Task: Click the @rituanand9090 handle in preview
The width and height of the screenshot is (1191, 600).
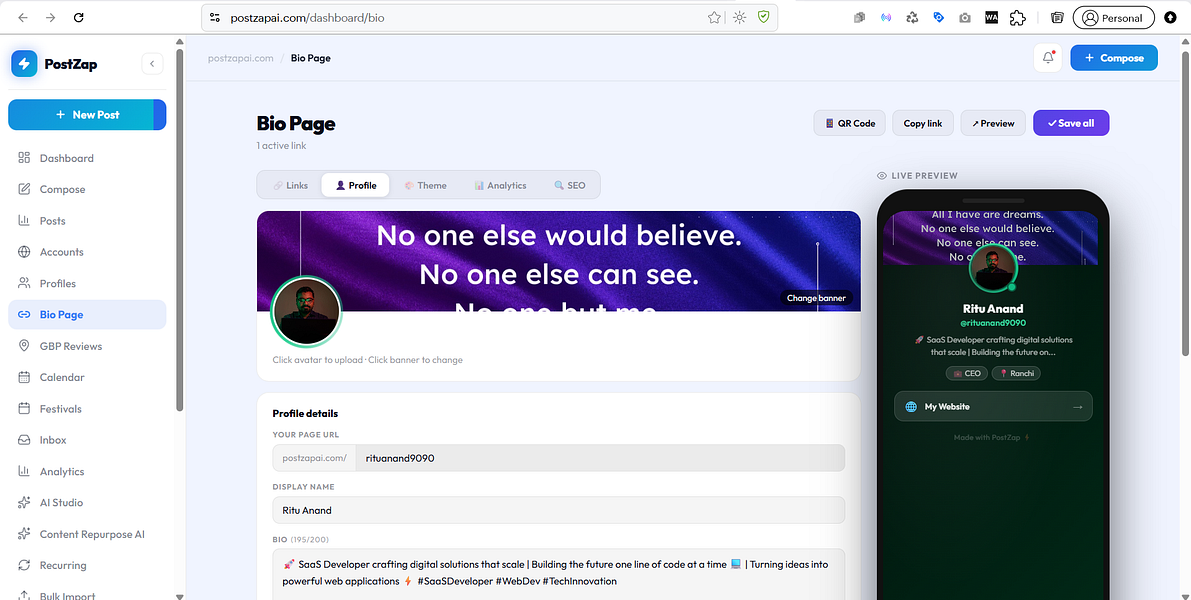Action: click(x=993, y=323)
